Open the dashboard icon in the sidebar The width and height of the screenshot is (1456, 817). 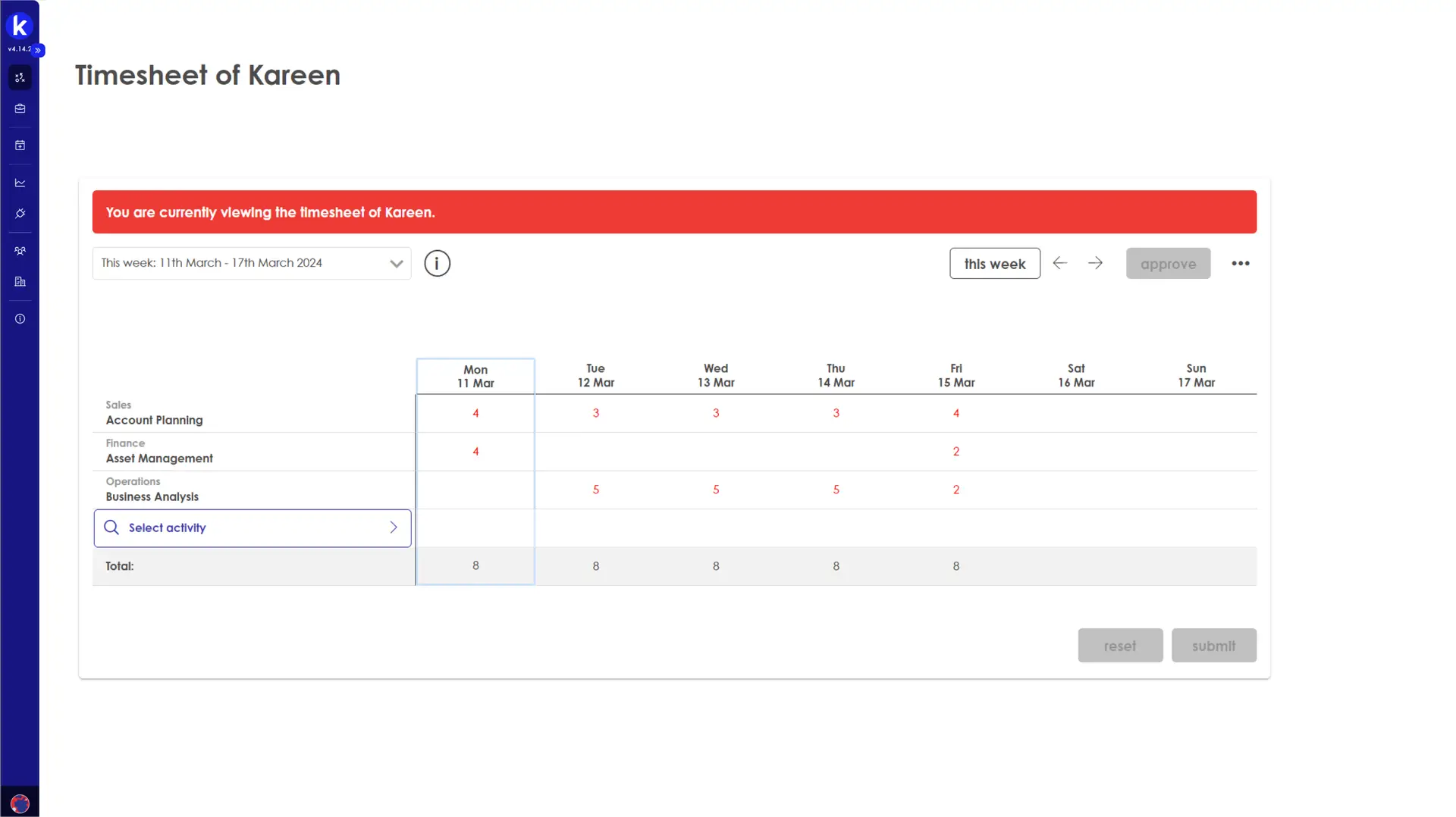(x=20, y=78)
